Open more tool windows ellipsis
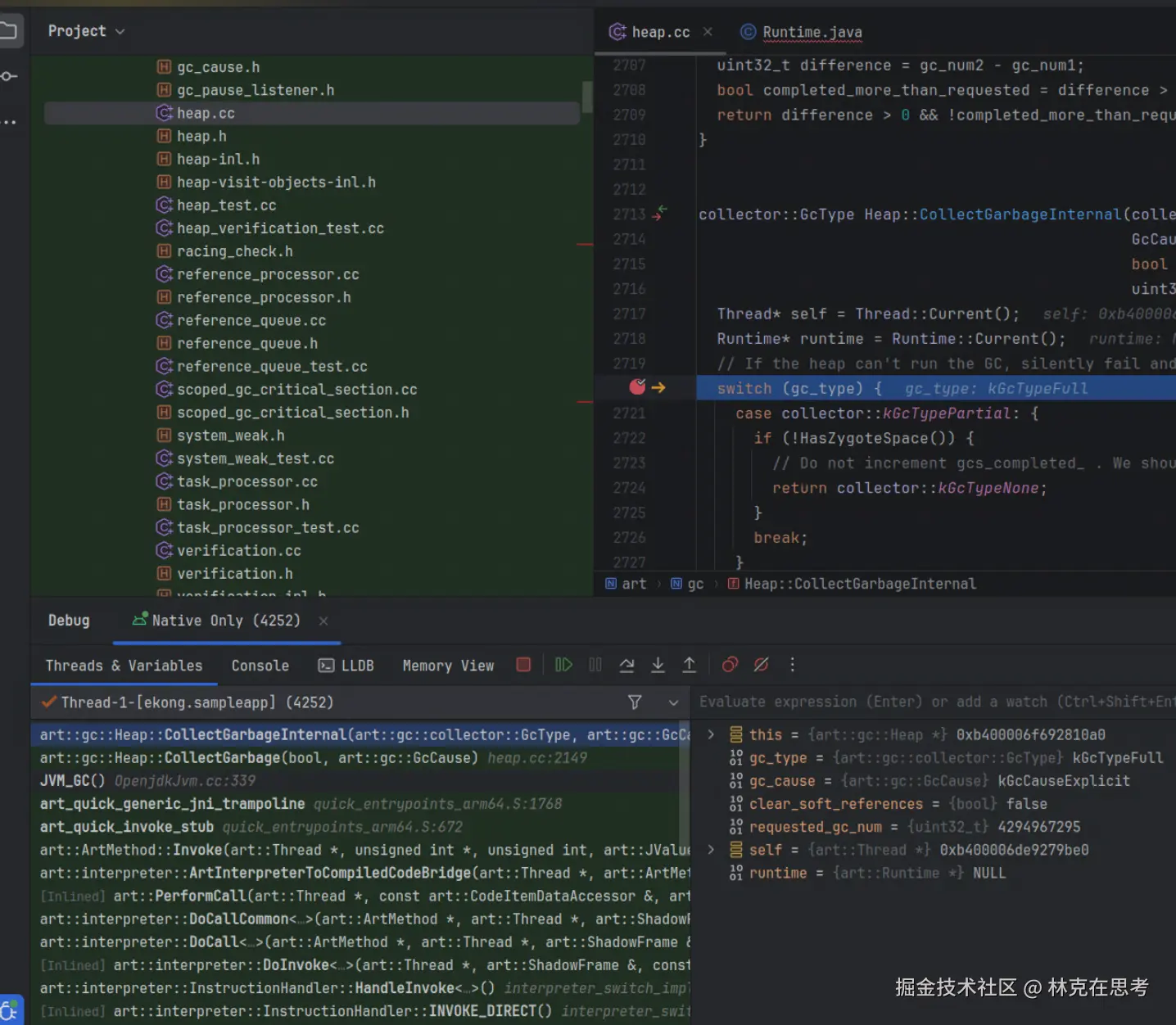The height and width of the screenshot is (1025, 1176). coord(9,123)
